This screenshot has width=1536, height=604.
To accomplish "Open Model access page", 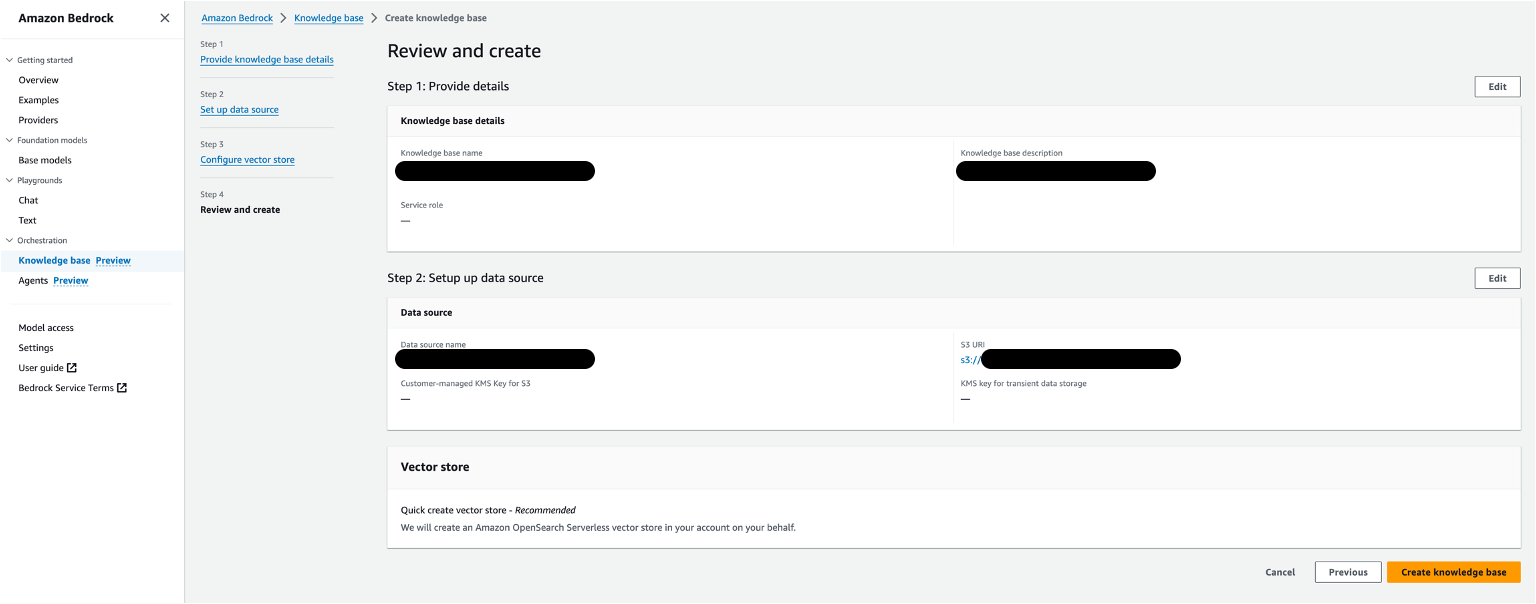I will [x=46, y=328].
